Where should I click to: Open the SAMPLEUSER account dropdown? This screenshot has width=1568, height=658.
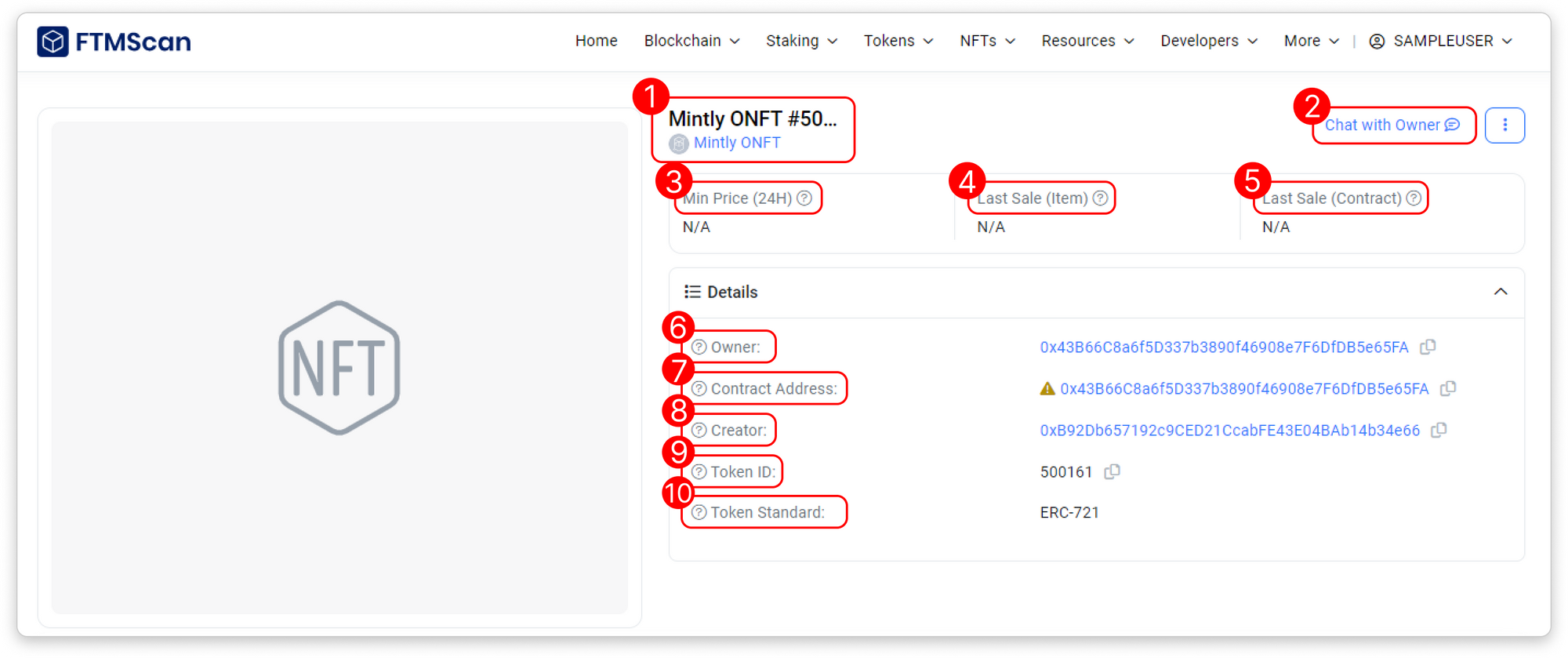point(1441,41)
